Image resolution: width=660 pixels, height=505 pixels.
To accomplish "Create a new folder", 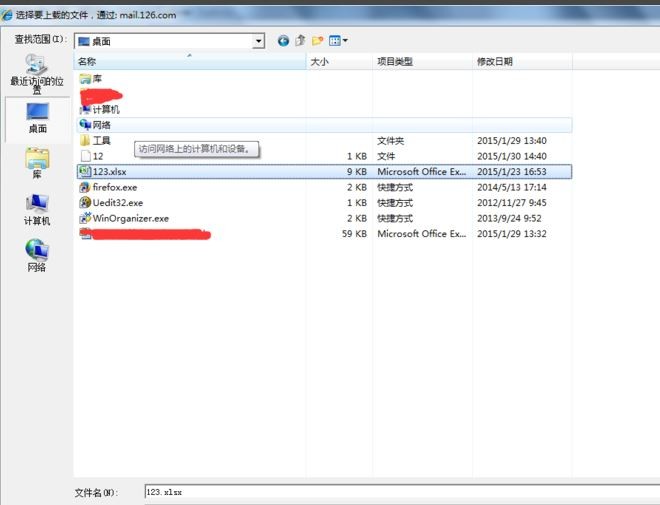I will click(317, 41).
